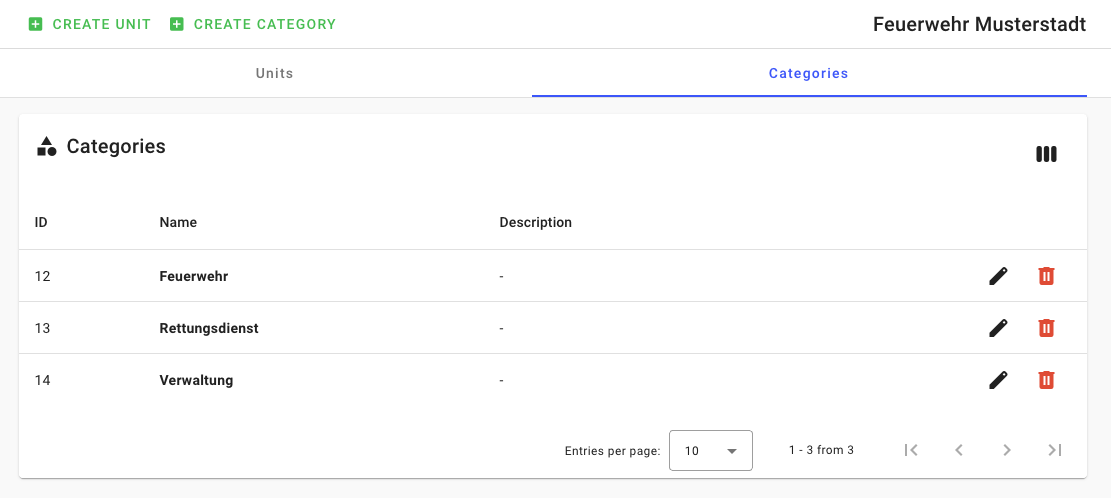The width and height of the screenshot is (1111, 498).
Task: Remove the Rettungsdienst category via trash icon
Action: coord(1046,328)
